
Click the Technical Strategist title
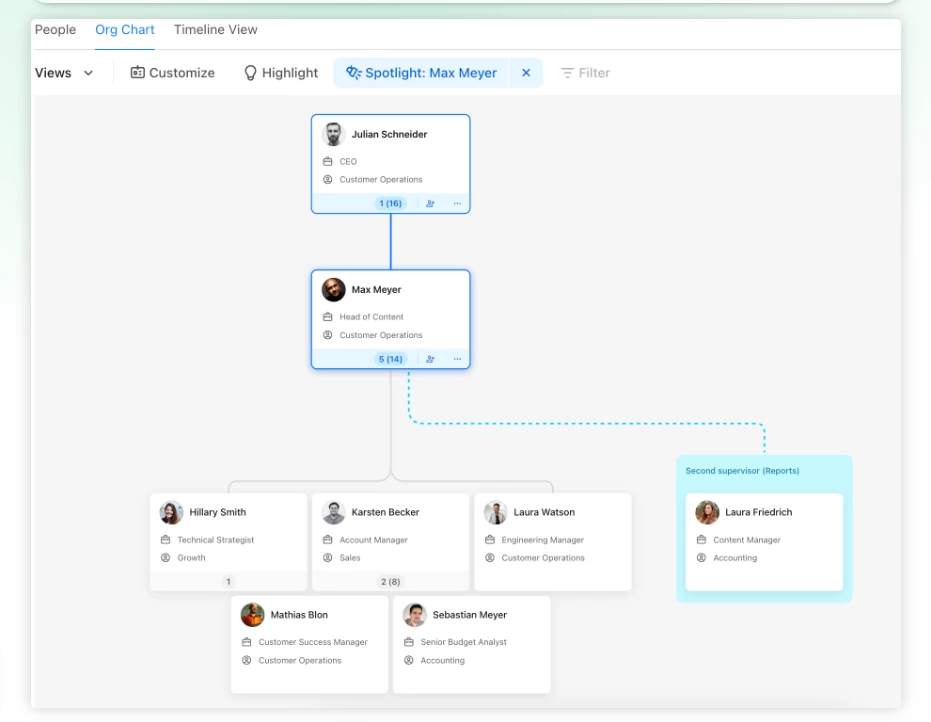pos(216,540)
